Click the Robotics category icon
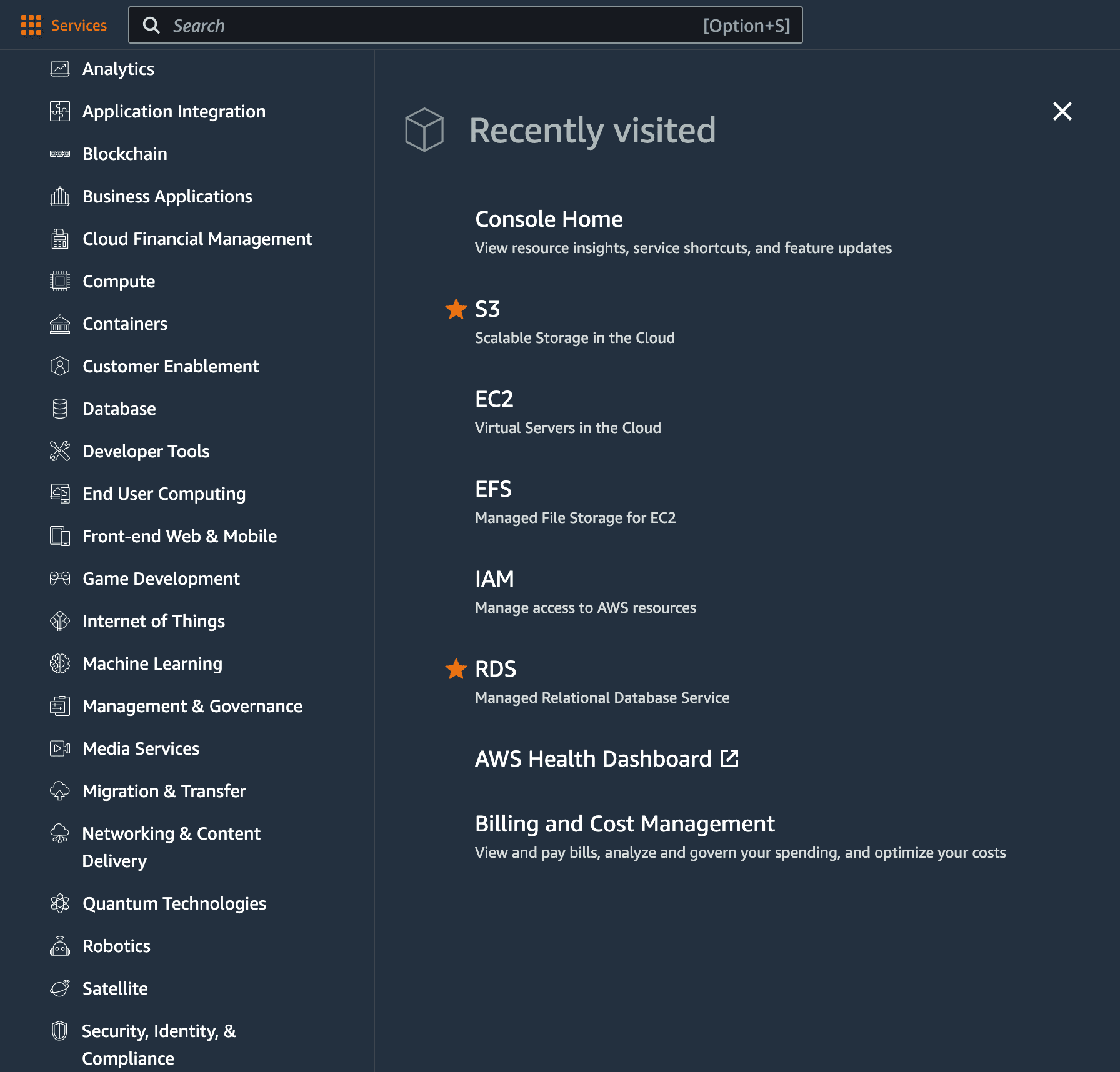The image size is (1120, 1072). pyautogui.click(x=60, y=946)
